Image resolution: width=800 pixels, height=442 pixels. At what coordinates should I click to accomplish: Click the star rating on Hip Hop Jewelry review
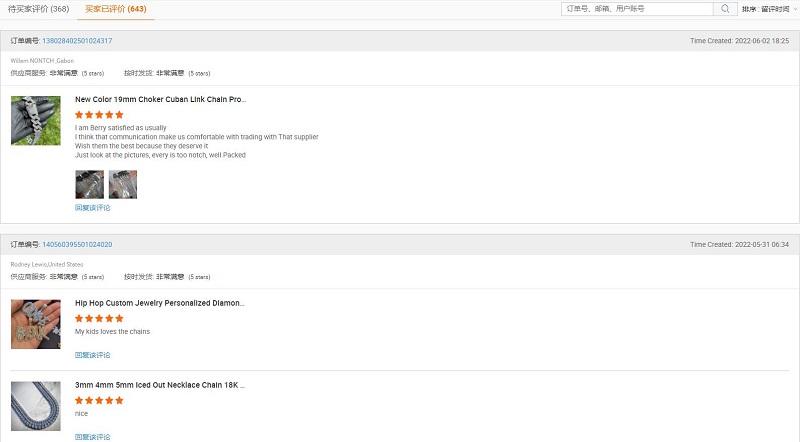99,318
